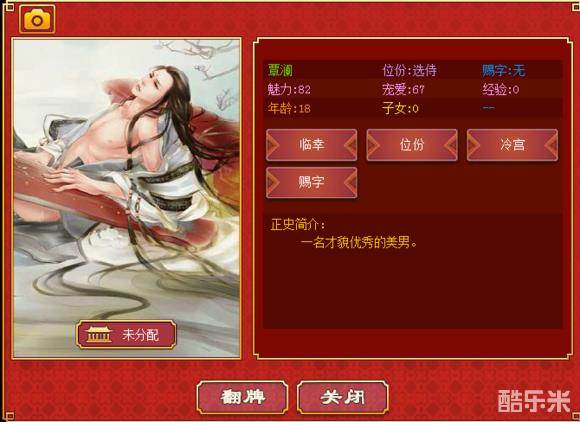Image resolution: width=580 pixels, height=422 pixels.
Task: Click the 宠爱:67 favor stat
Action: pos(403,90)
